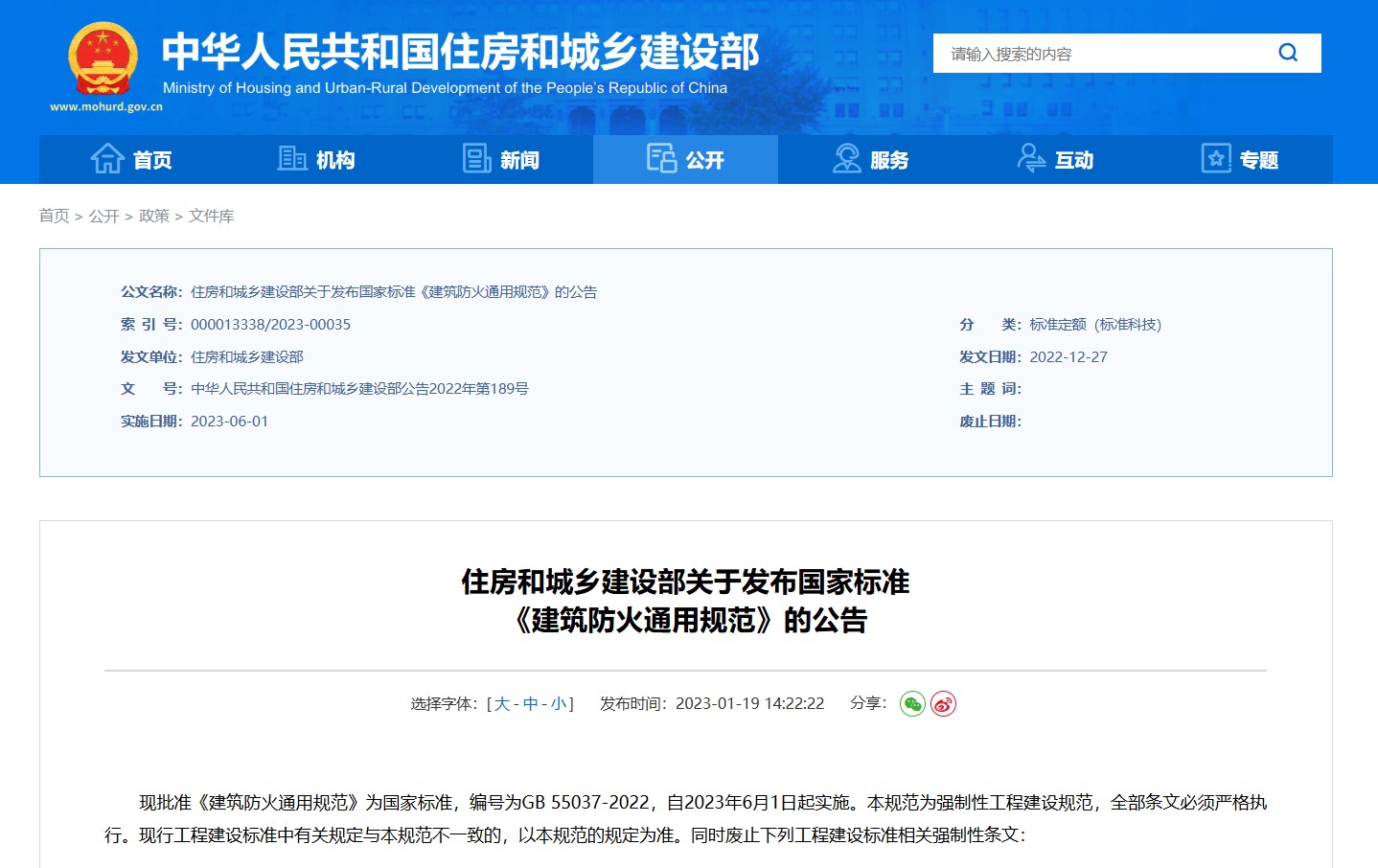Click the 公开 breadcrumb link

[103, 217]
